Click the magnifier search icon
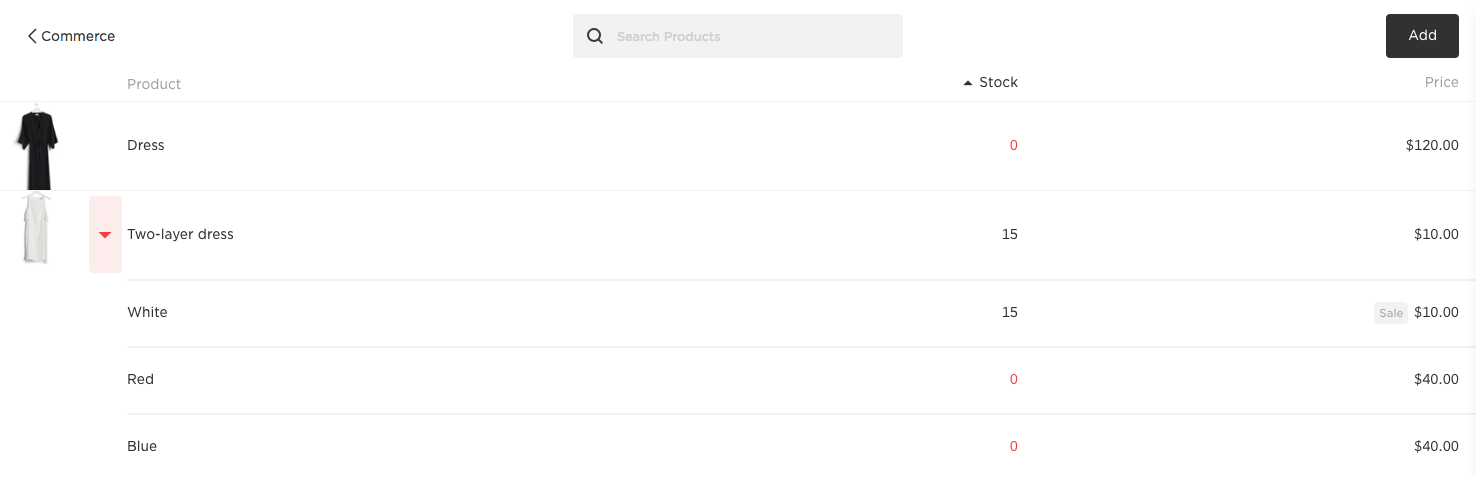 (x=595, y=36)
